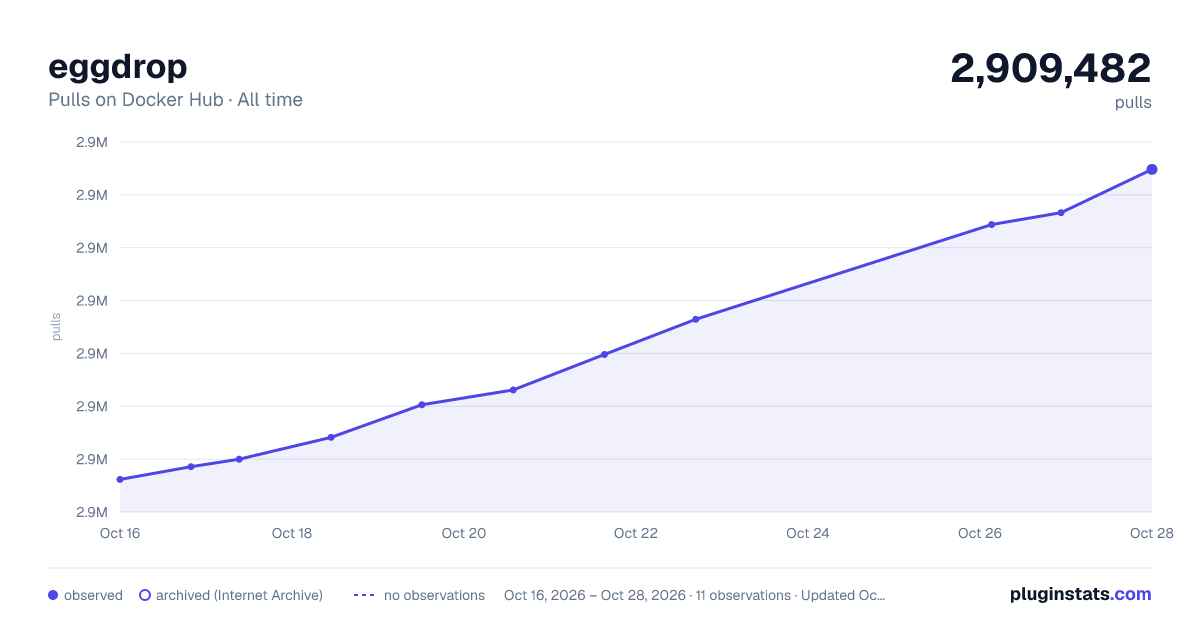
Task: Click the Oct 22 axis label
Action: click(x=636, y=533)
